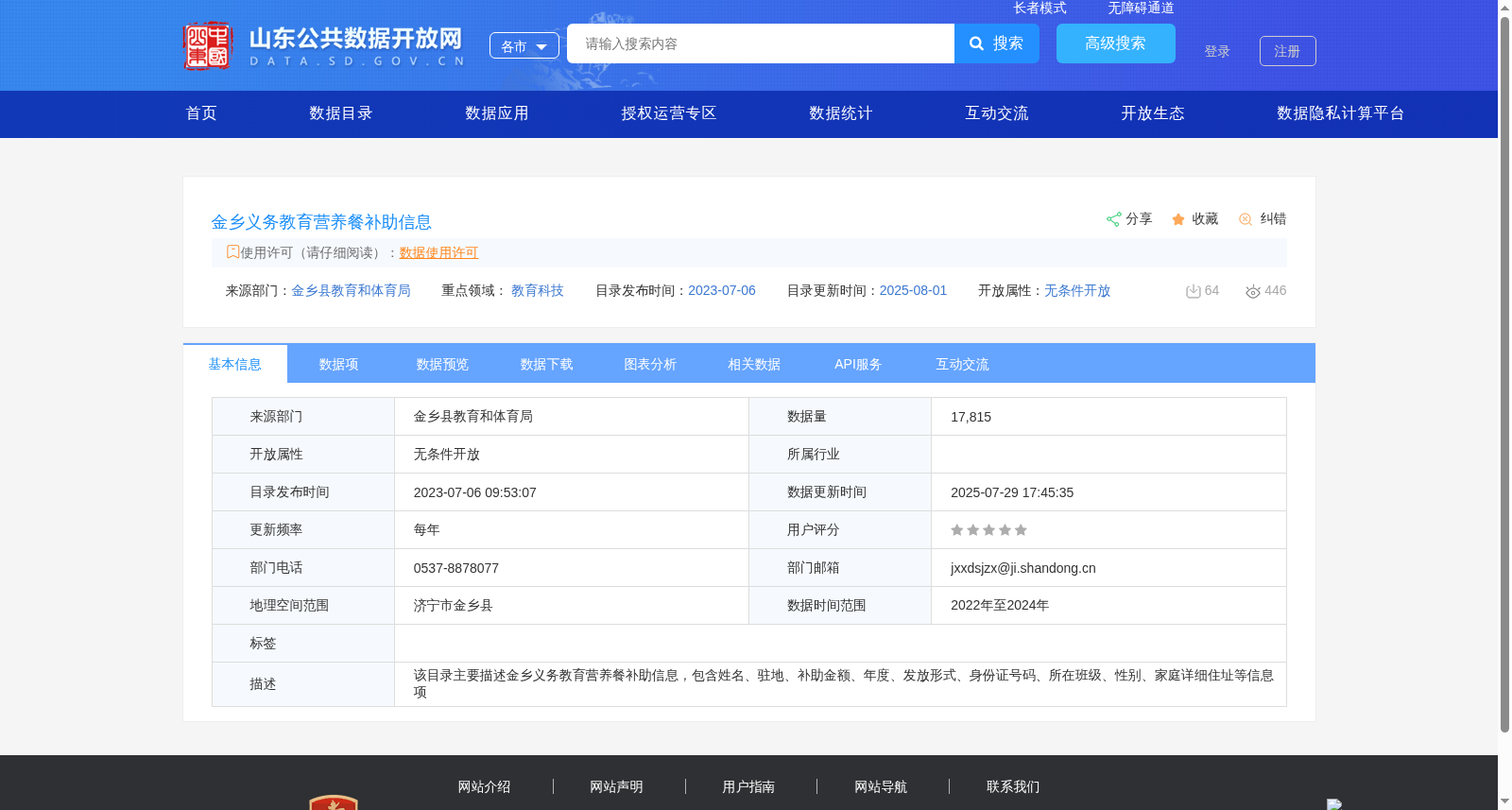The image size is (1512, 810).
Task: Focus the search input field 请输入搜索内容
Action: (761, 43)
